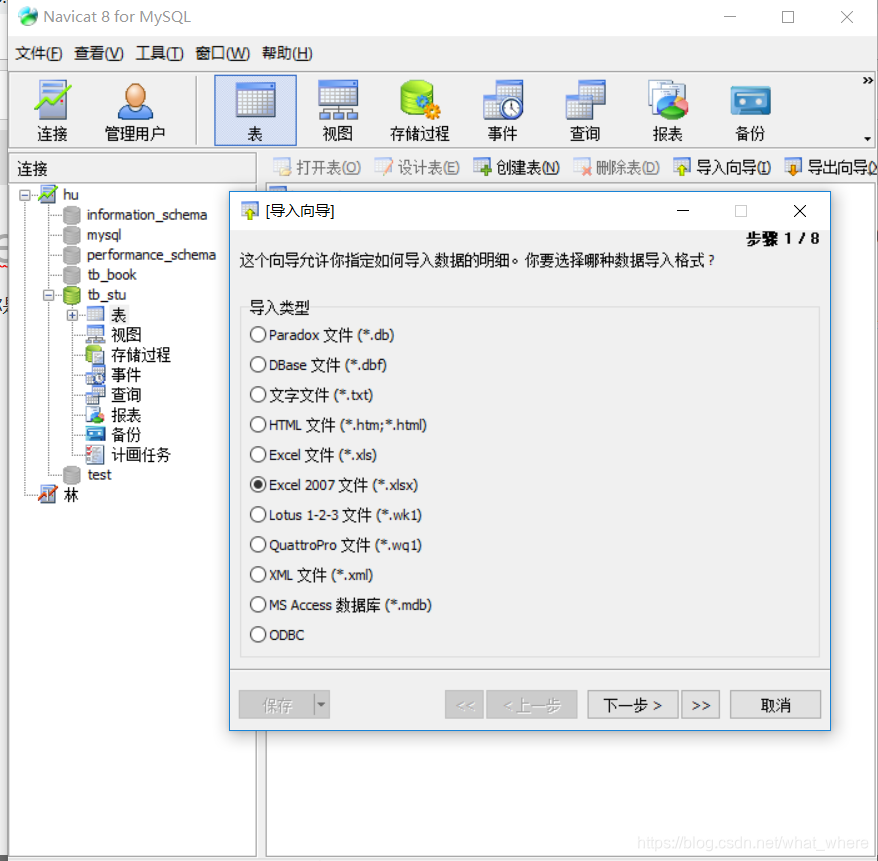Image resolution: width=878 pixels, height=861 pixels.
Task: Select the 表 tables toolbar button
Action: [255, 111]
